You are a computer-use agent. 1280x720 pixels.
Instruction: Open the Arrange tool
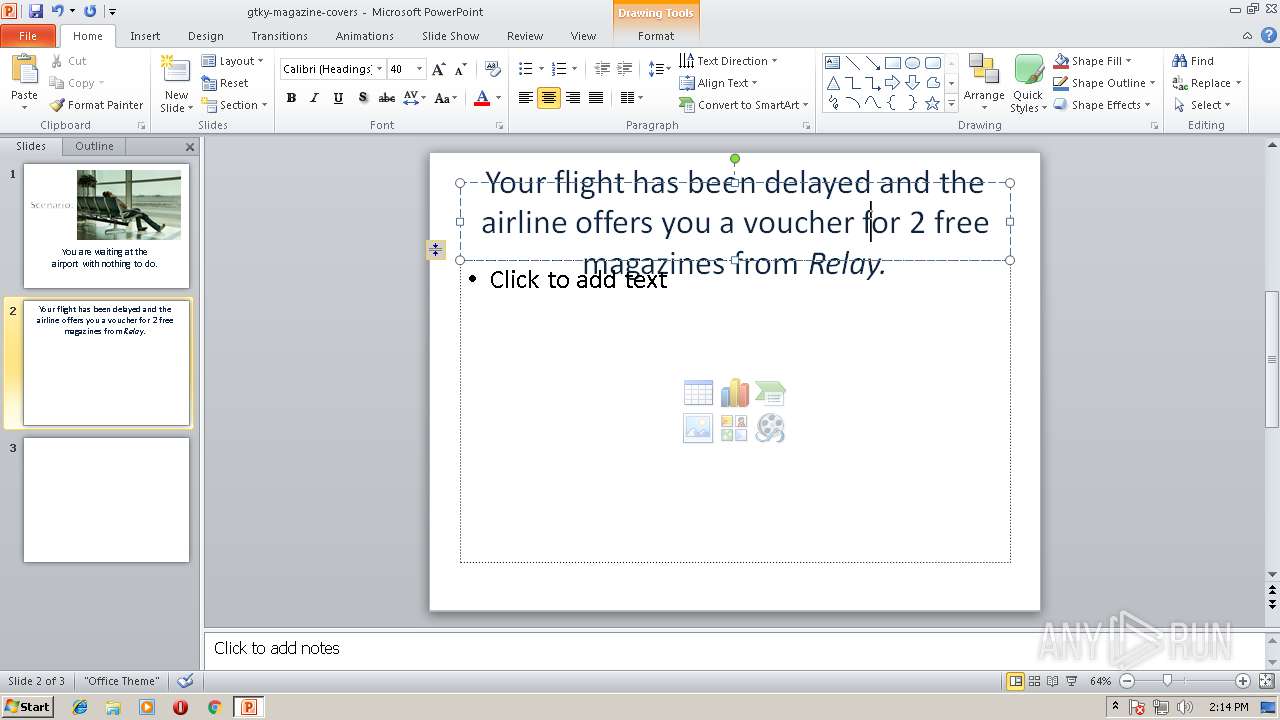coord(984,84)
